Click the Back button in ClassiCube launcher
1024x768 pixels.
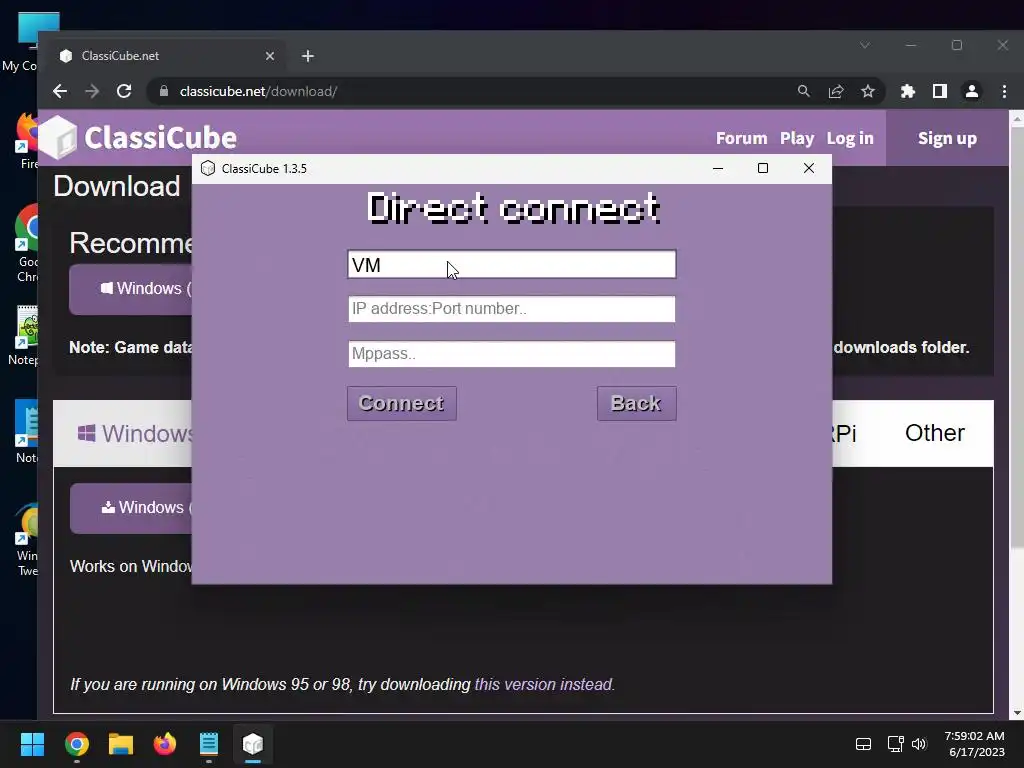coord(636,404)
